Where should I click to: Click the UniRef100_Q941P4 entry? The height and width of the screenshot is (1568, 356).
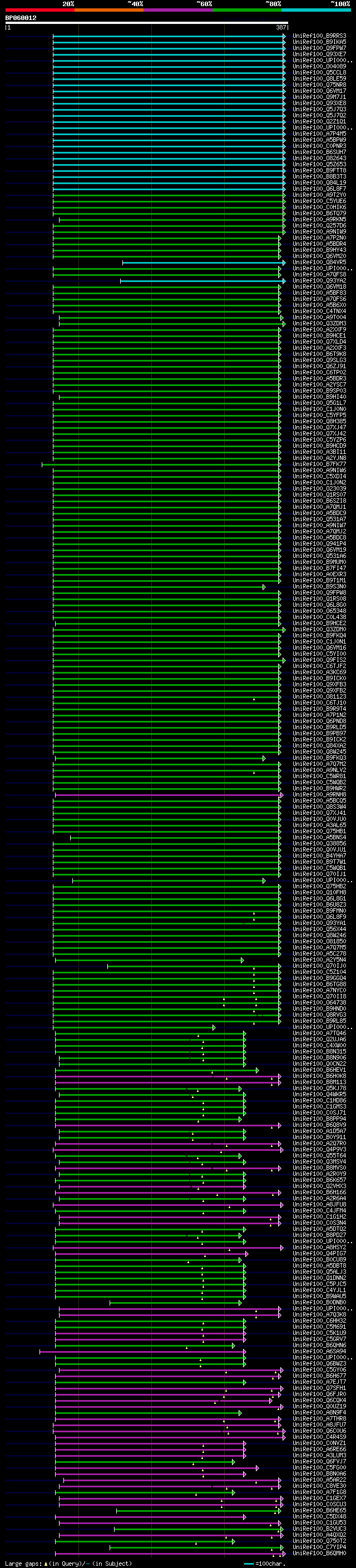tap(319, 543)
